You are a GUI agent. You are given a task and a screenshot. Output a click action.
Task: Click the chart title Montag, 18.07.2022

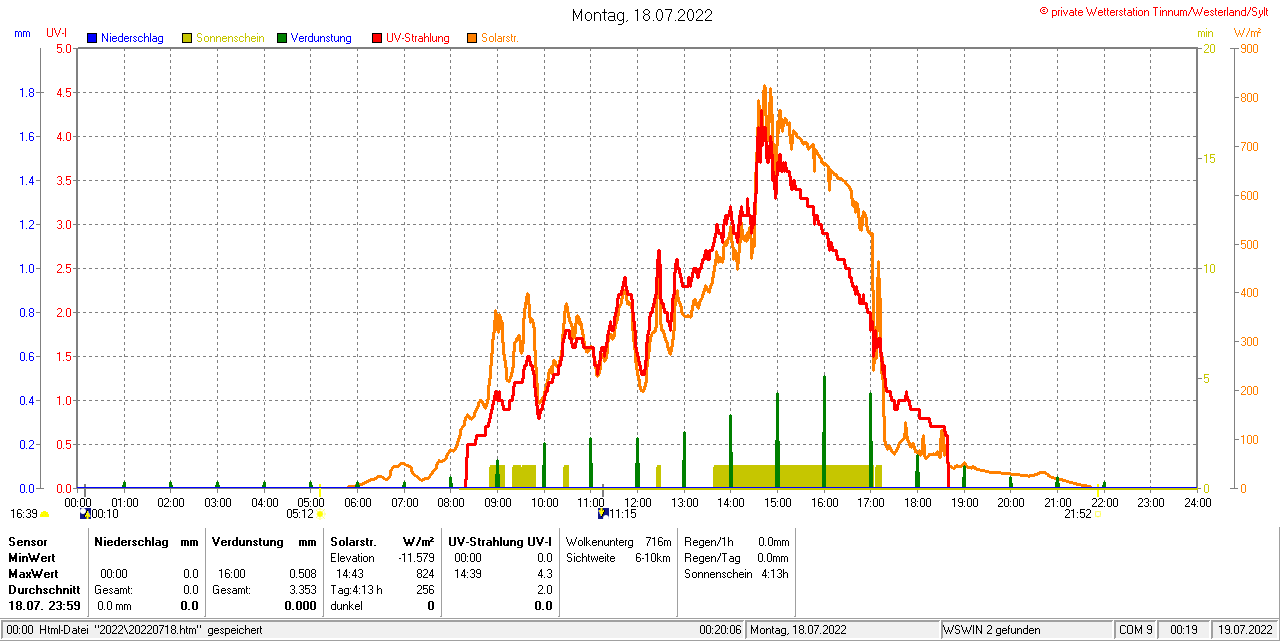tap(643, 15)
